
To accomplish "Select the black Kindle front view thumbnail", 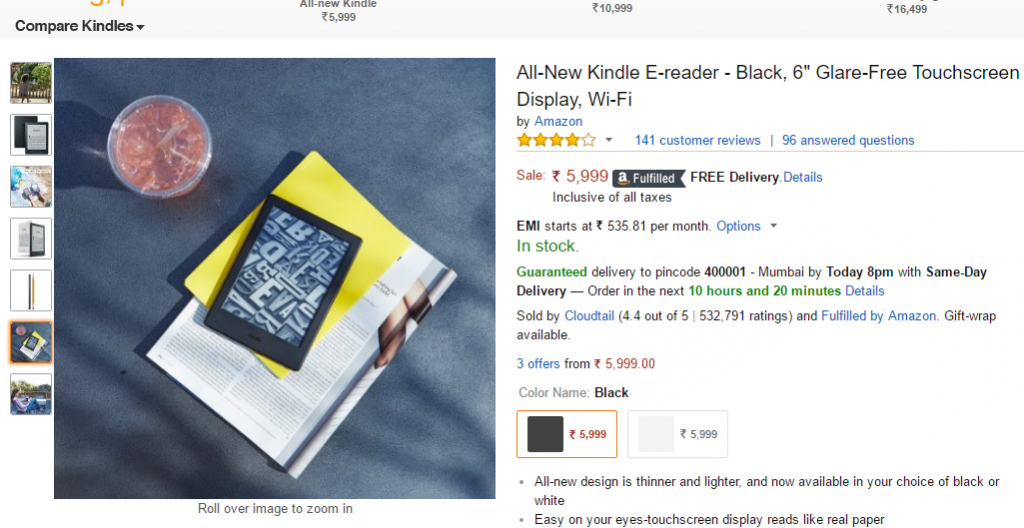I will pyautogui.click(x=31, y=135).
